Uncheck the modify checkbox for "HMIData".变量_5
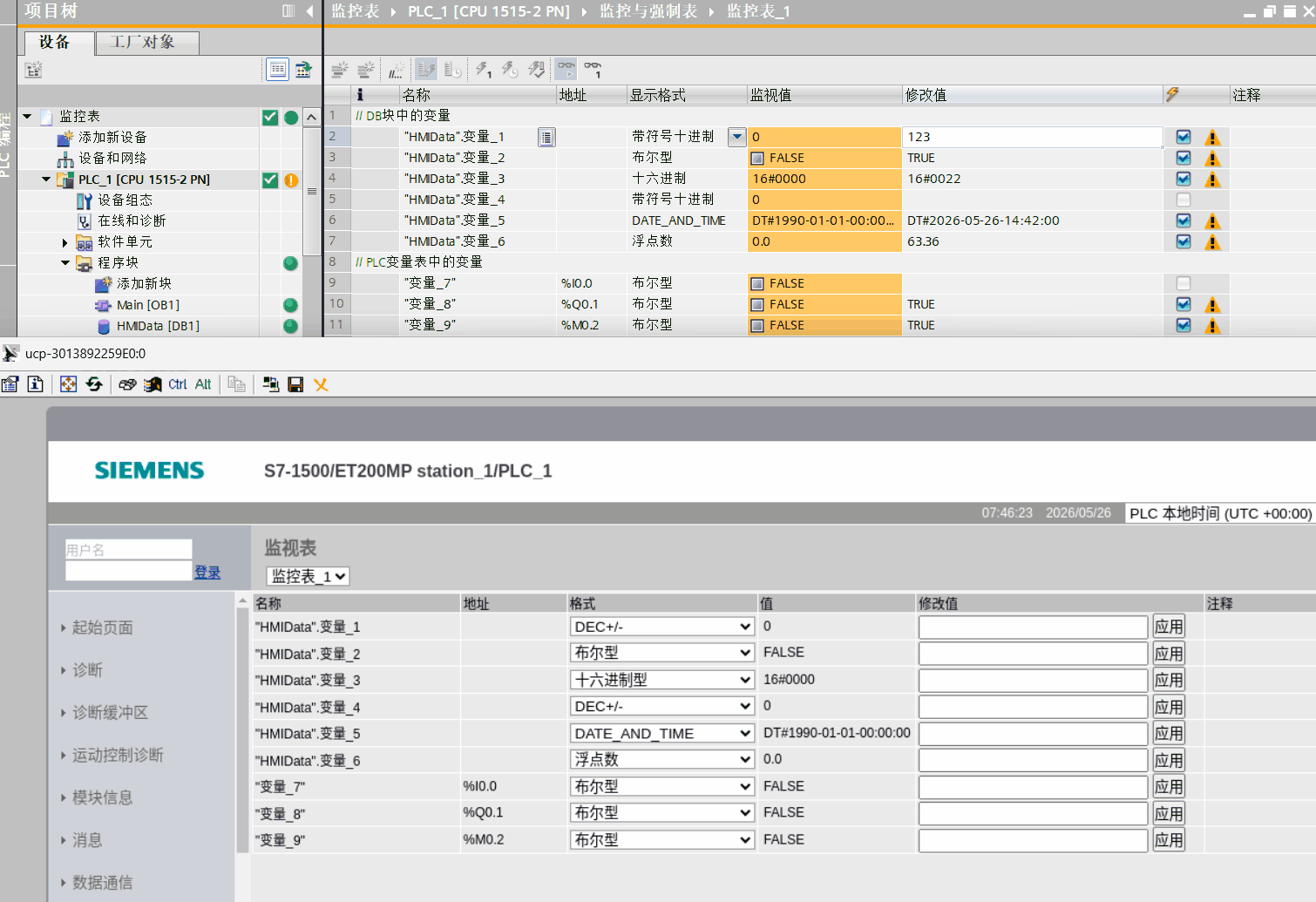1316x902 pixels. click(1183, 220)
